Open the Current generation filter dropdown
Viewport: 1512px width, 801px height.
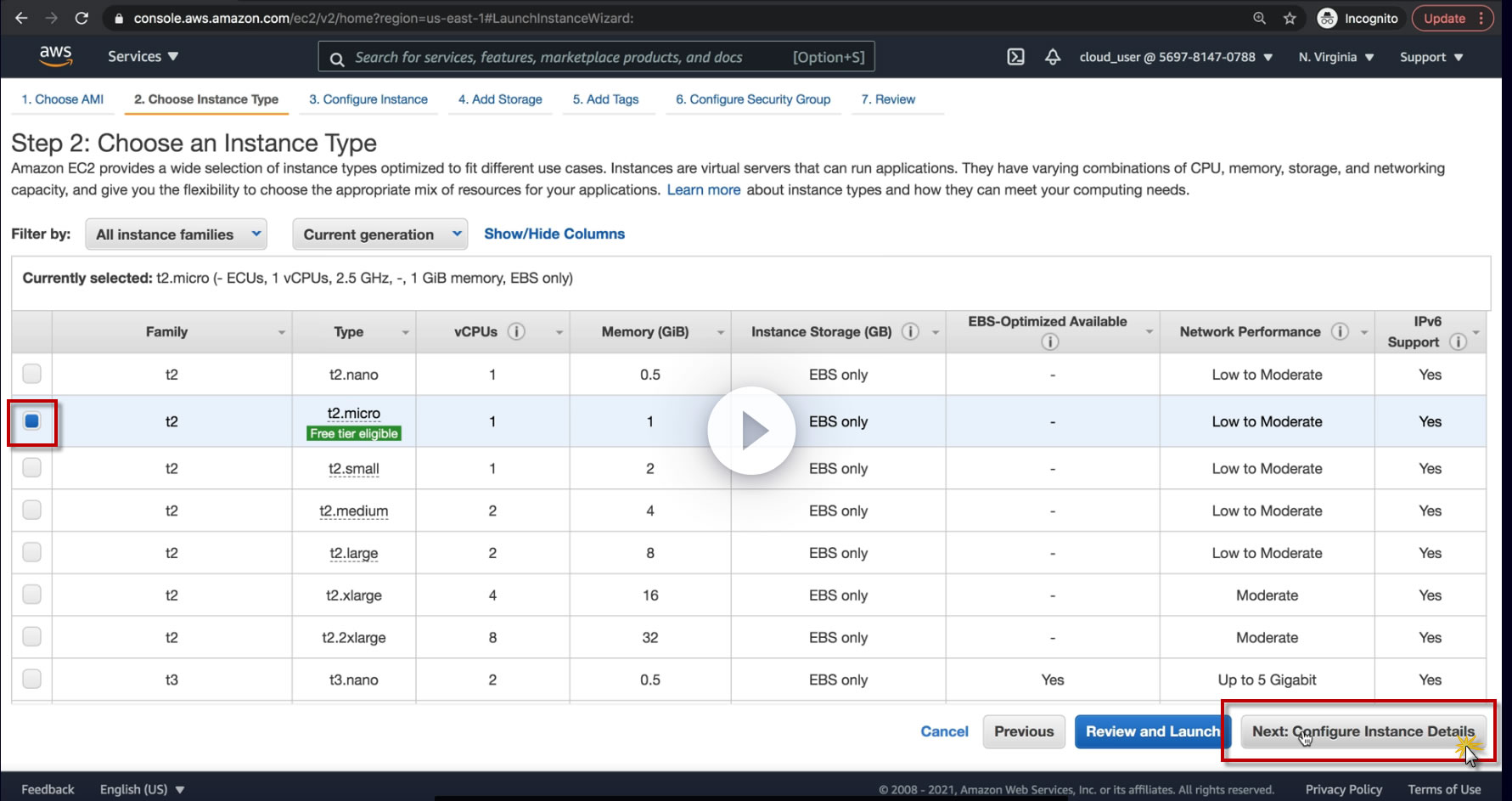[x=379, y=234]
